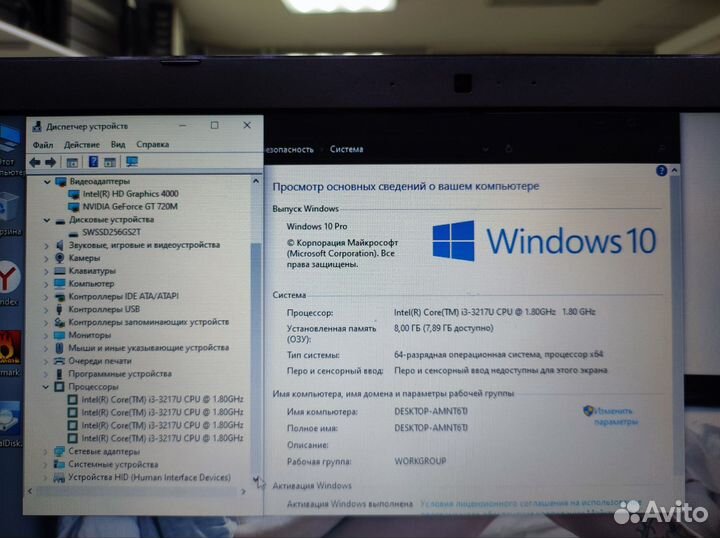The height and width of the screenshot is (538, 720).
Task: Select Intel(R) HD Graphics 4000 adapter
Action: tap(130, 194)
